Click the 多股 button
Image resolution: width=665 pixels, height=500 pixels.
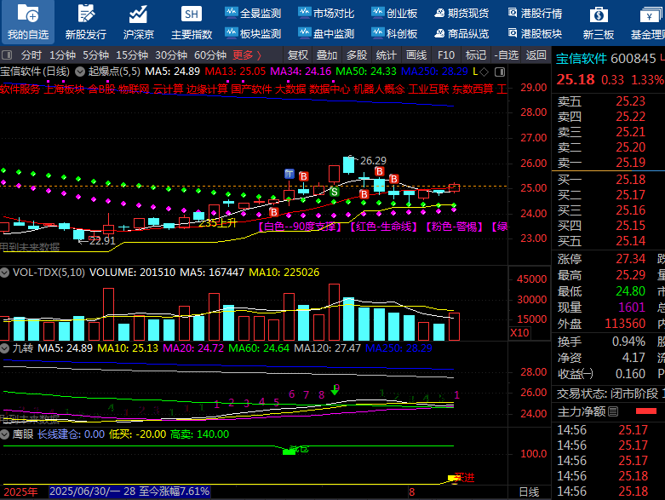coord(356,55)
